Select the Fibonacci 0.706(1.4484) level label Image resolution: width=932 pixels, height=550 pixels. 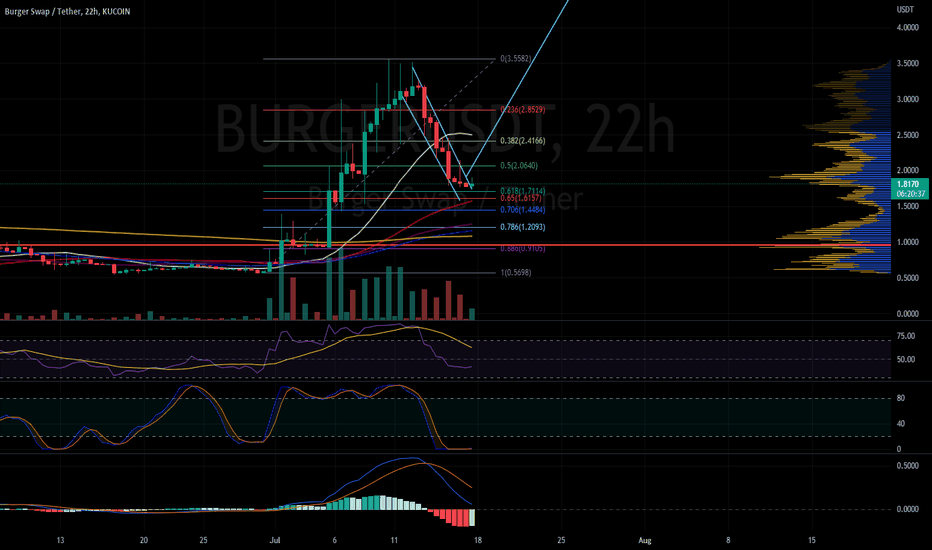[522, 210]
